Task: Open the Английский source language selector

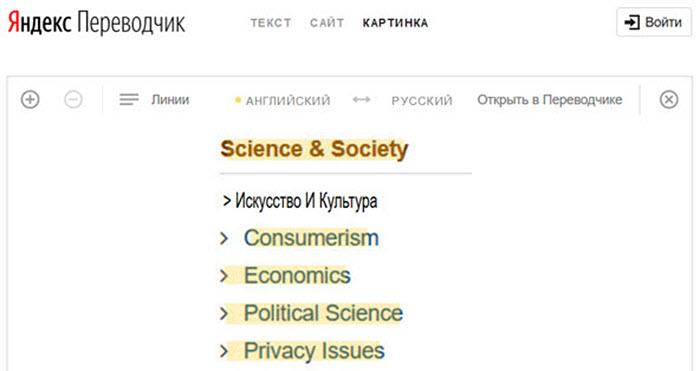Action: click(288, 100)
